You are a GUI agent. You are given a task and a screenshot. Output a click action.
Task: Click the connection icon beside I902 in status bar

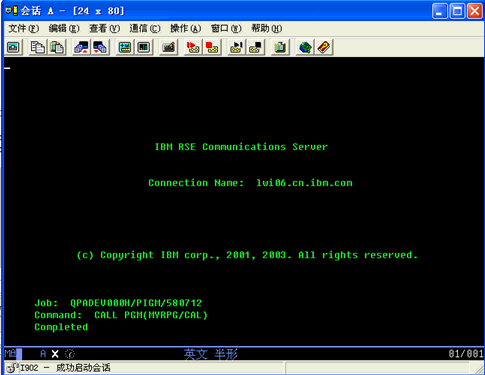pos(12,368)
